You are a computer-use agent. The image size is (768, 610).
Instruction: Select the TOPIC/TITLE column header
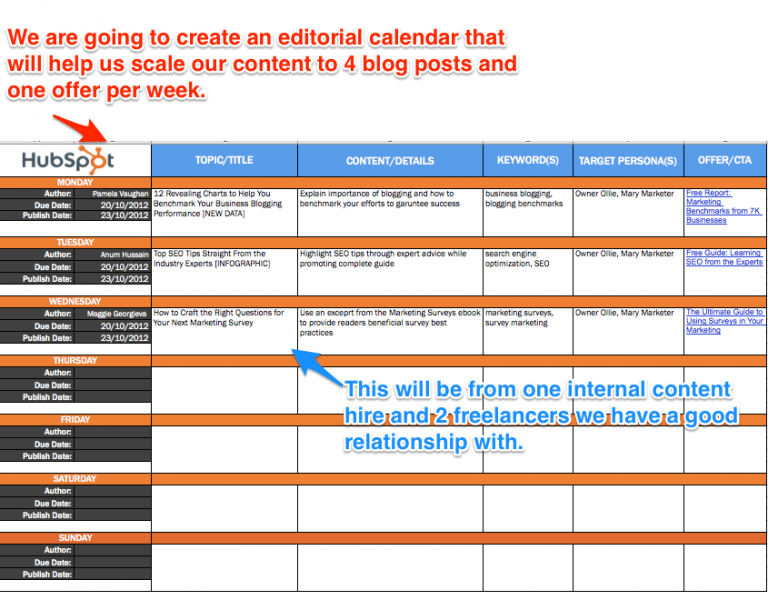point(224,160)
